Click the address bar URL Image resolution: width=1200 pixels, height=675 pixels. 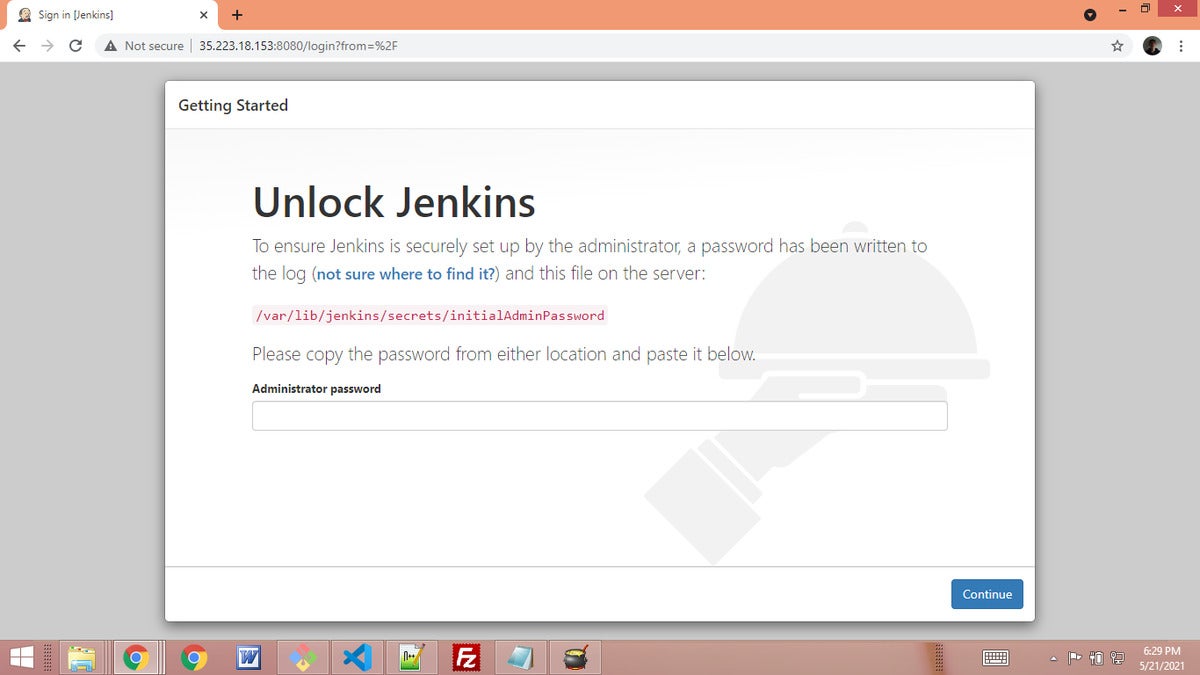click(x=298, y=46)
